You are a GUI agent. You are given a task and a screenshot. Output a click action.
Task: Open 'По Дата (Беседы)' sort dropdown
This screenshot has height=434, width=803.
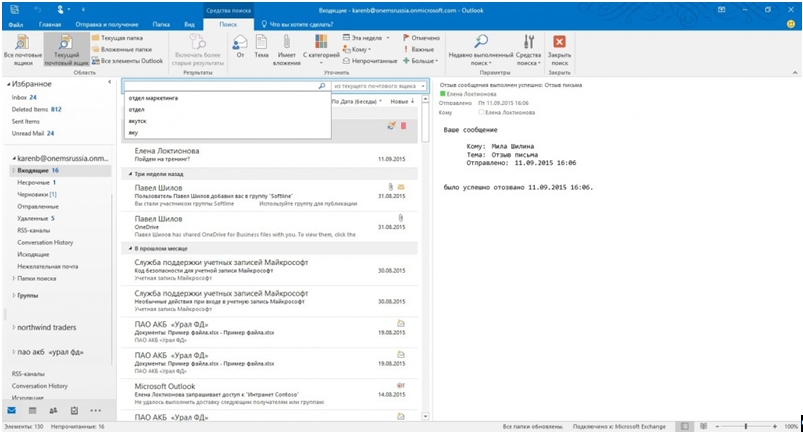pos(356,101)
